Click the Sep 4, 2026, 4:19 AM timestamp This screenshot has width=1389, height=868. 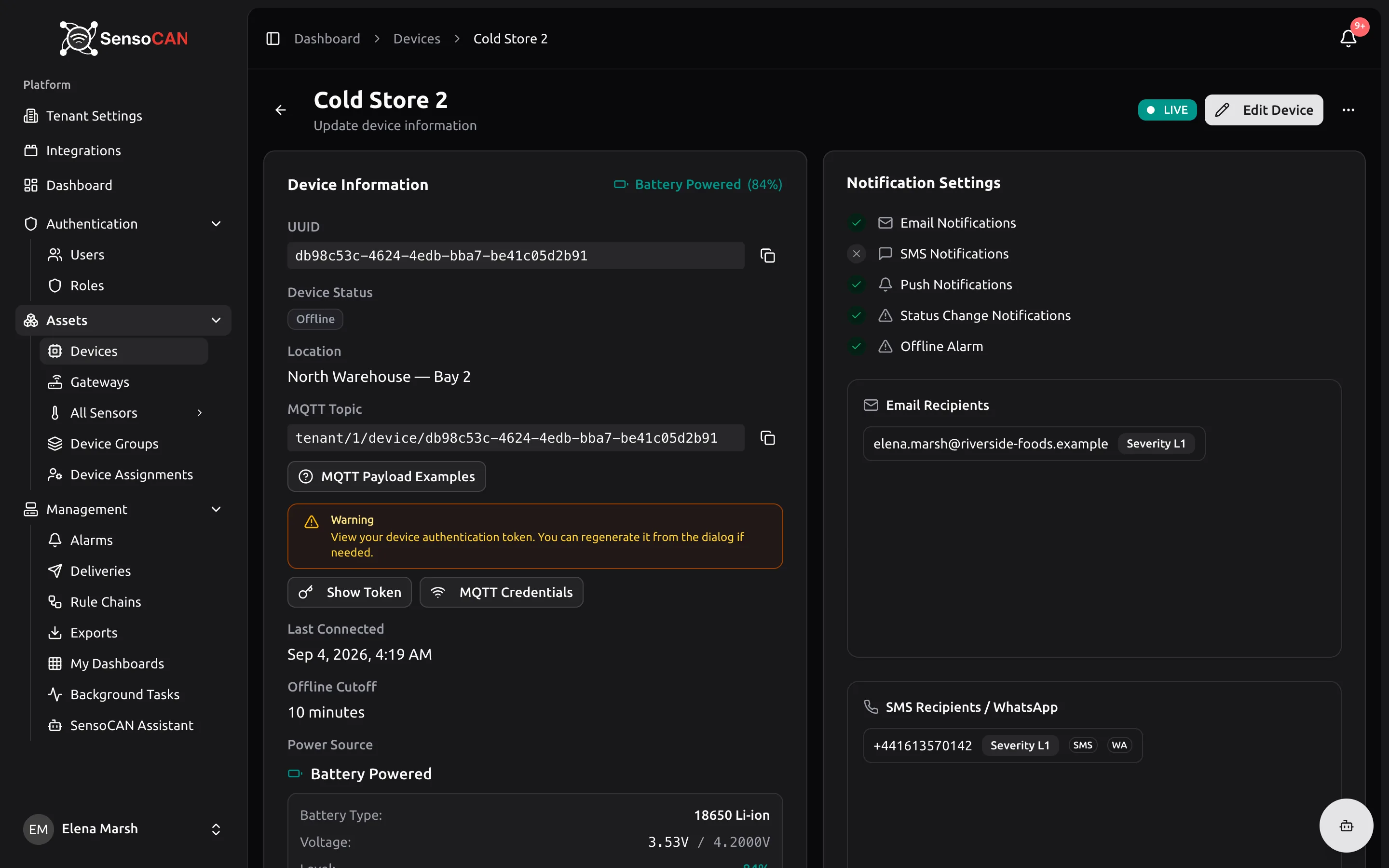pyautogui.click(x=360, y=654)
